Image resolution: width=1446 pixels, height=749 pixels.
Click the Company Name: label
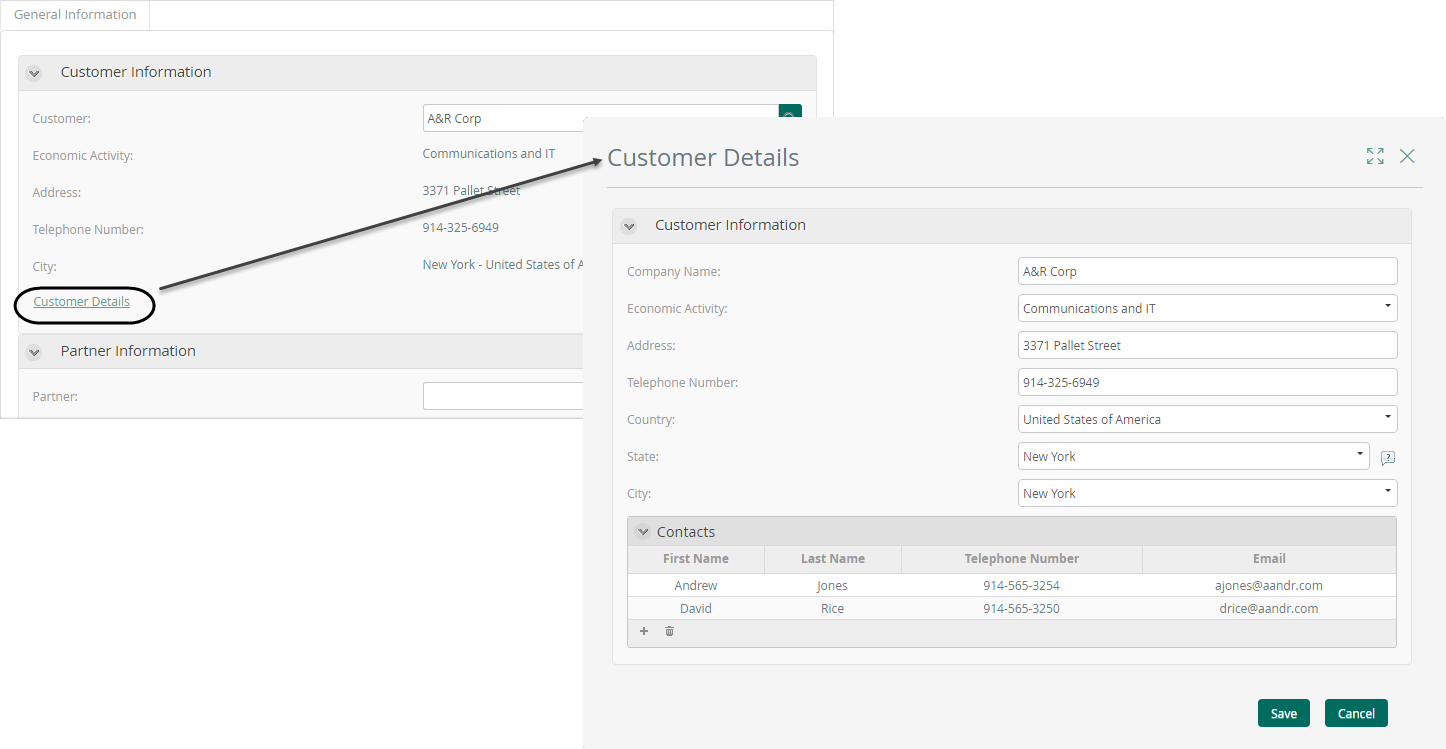point(674,272)
